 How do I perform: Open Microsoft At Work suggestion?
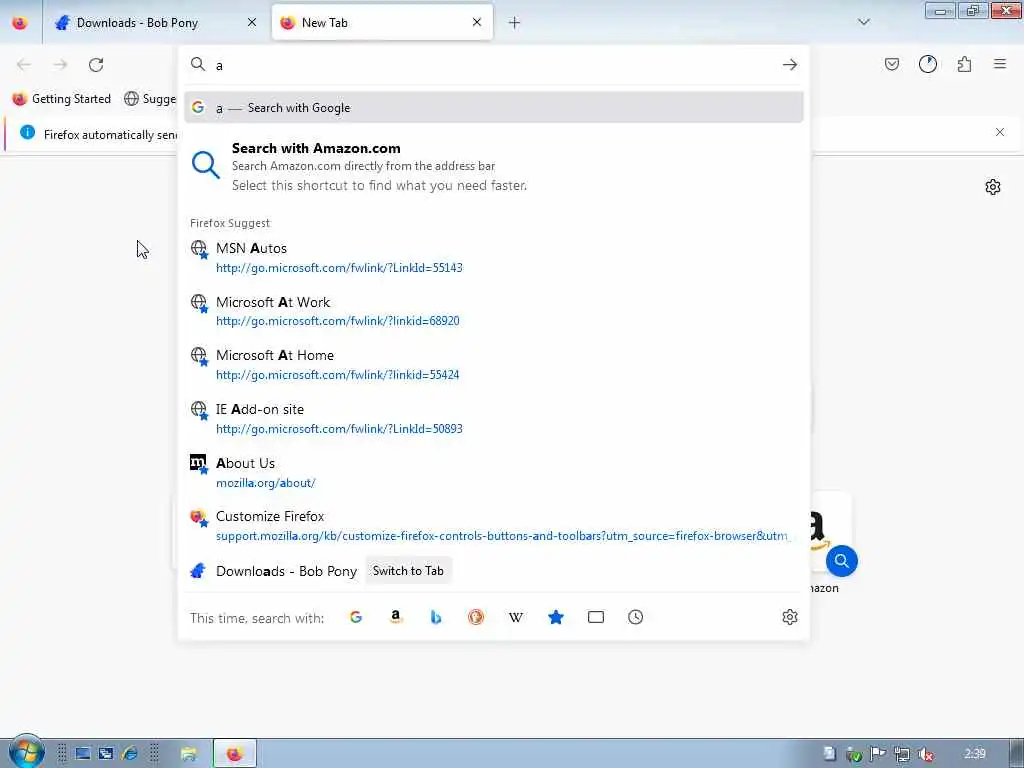494,311
